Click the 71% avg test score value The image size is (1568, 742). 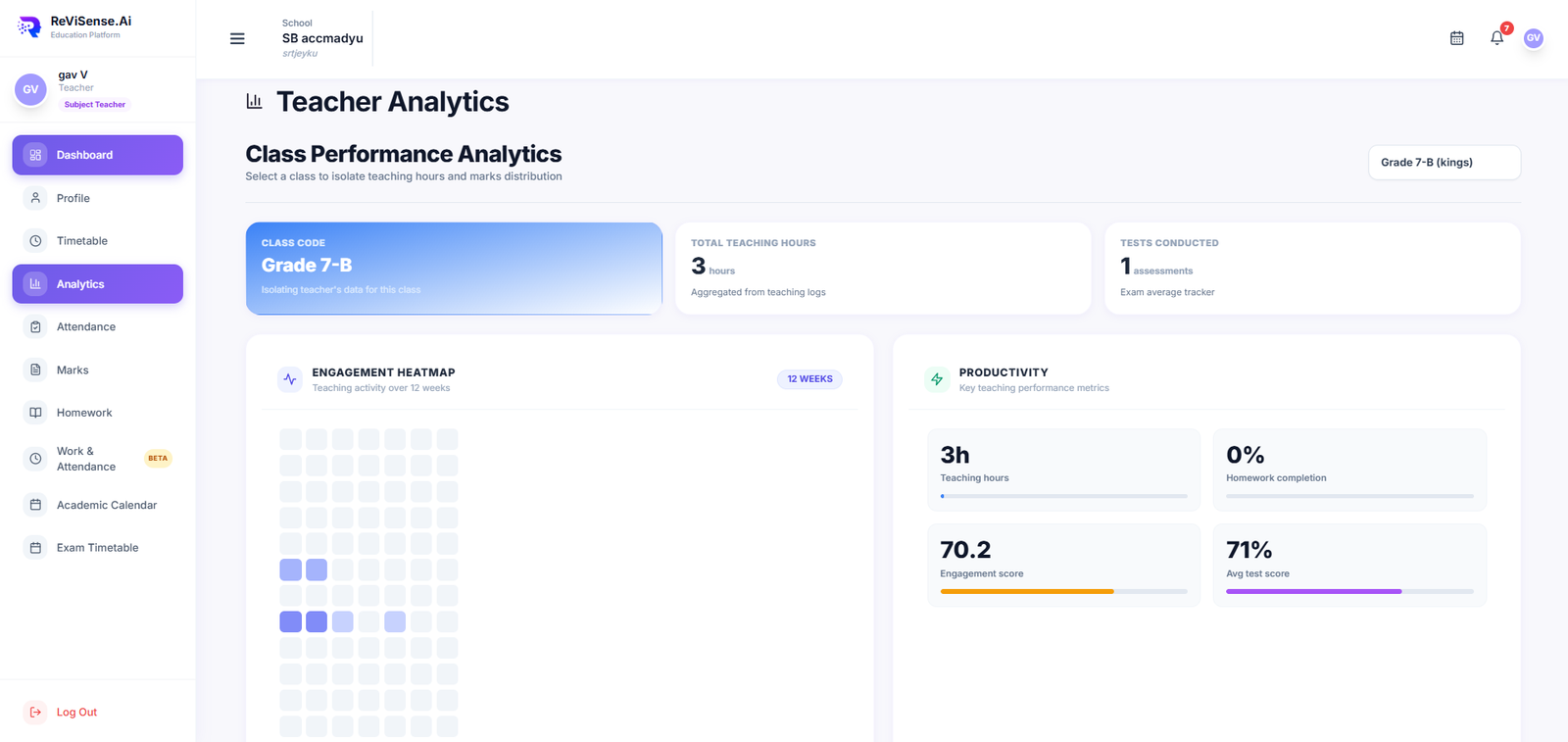point(1249,550)
